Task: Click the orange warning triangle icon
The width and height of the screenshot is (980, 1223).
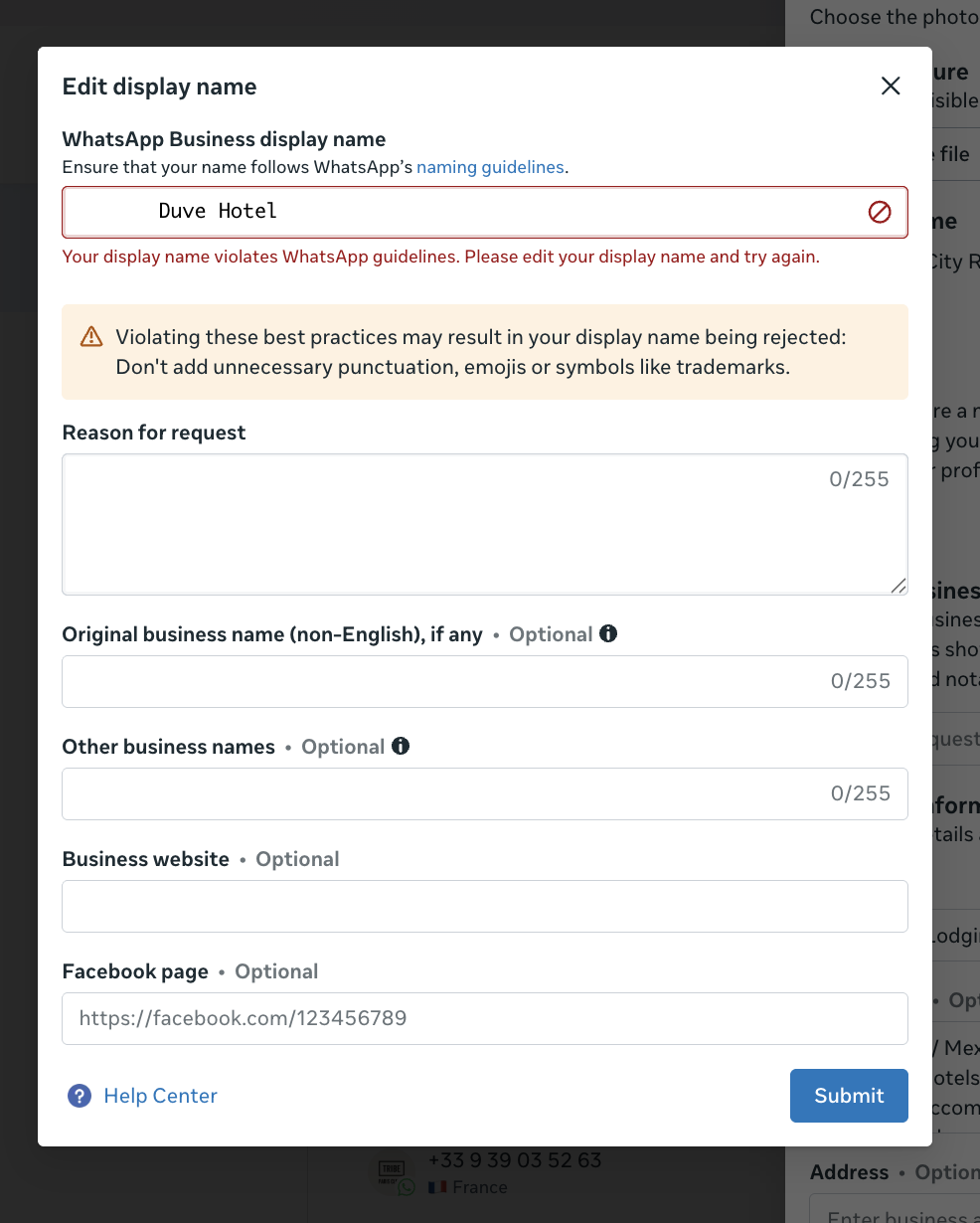Action: point(91,336)
